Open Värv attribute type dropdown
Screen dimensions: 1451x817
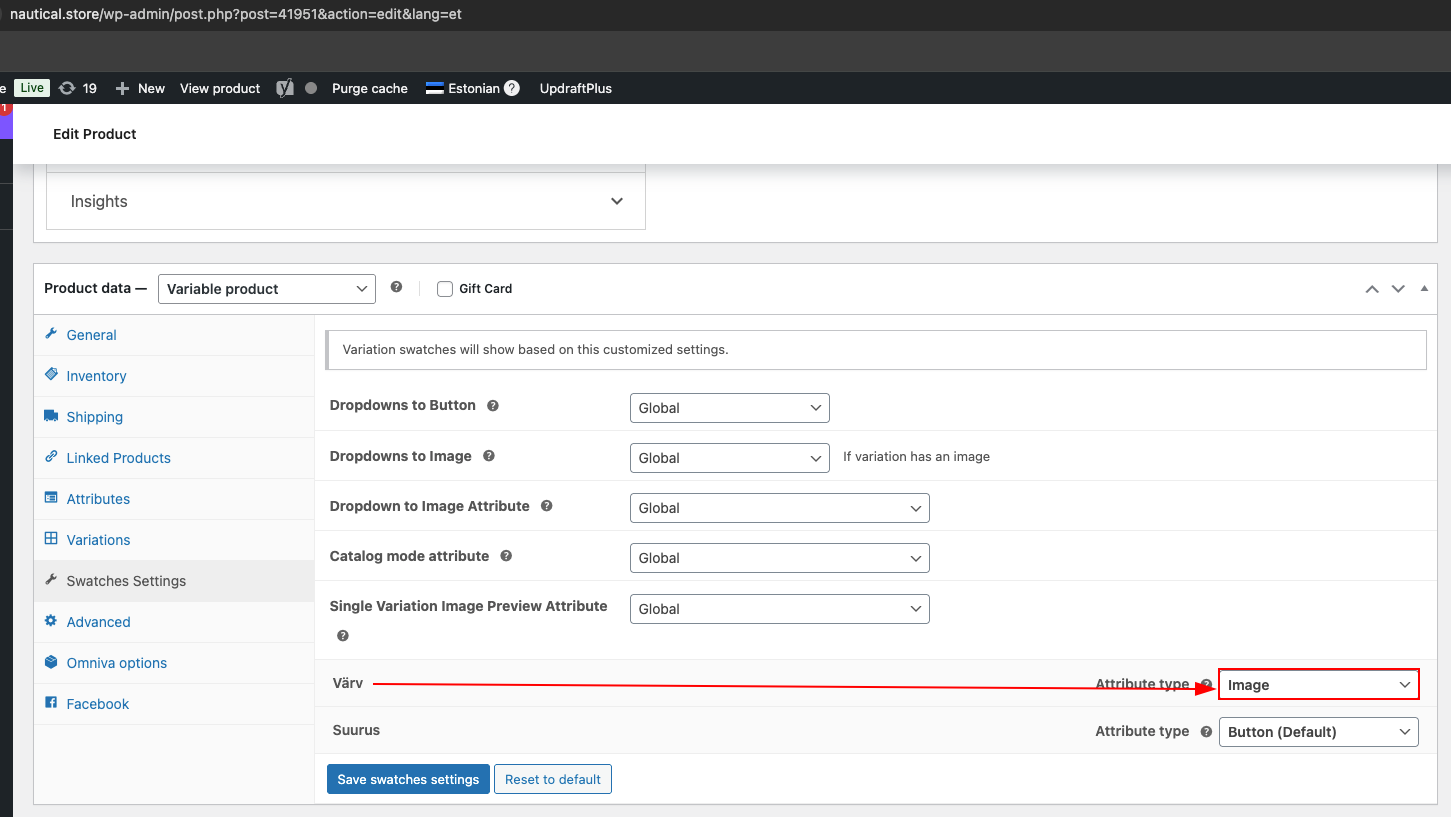tap(1319, 685)
